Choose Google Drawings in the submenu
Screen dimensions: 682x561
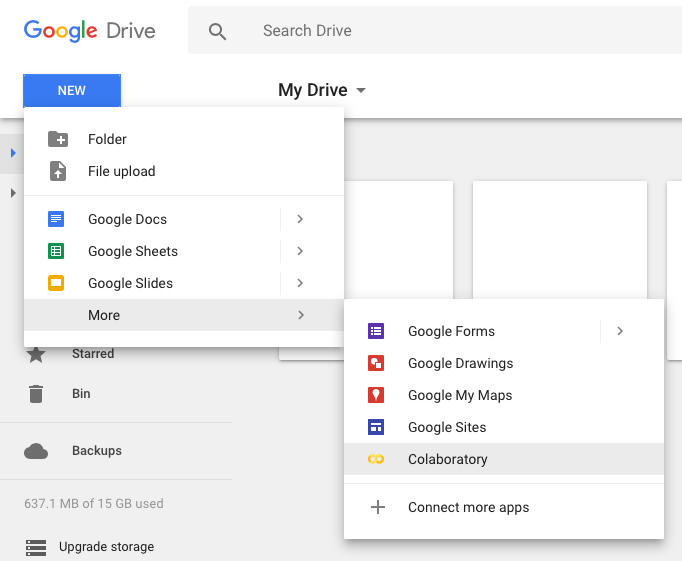click(x=504, y=363)
